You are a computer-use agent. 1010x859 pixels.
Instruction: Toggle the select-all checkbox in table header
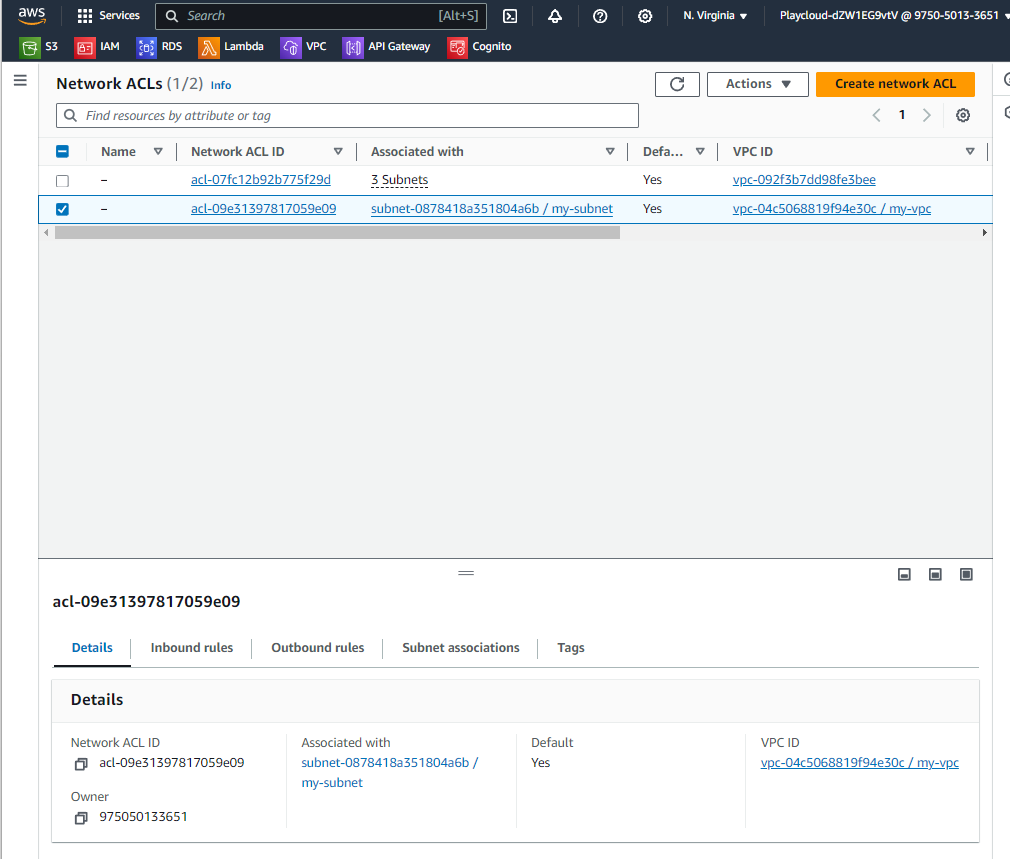click(62, 152)
